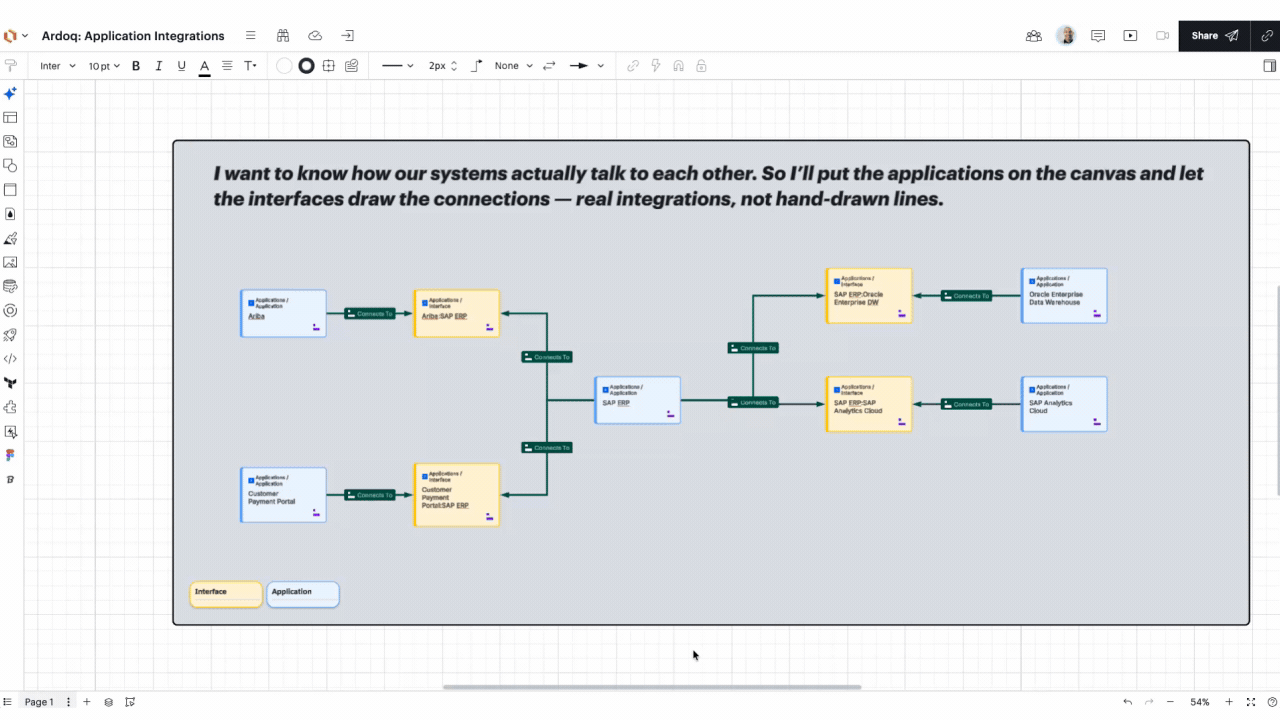Image resolution: width=1280 pixels, height=720 pixels.
Task: Select the Customer Payment Portal application shape
Action: 283,494
